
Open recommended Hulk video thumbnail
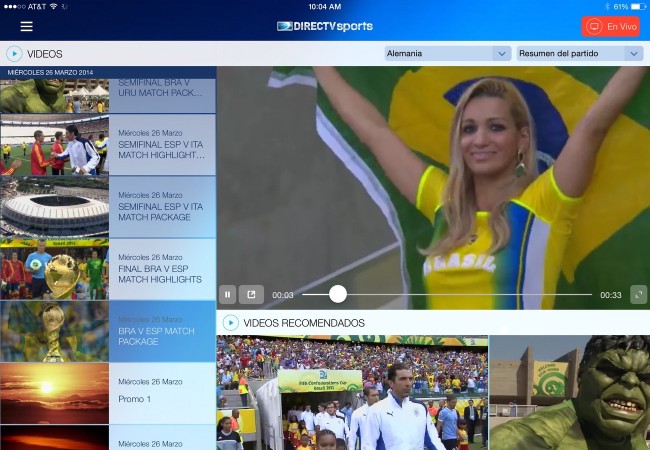click(x=570, y=392)
